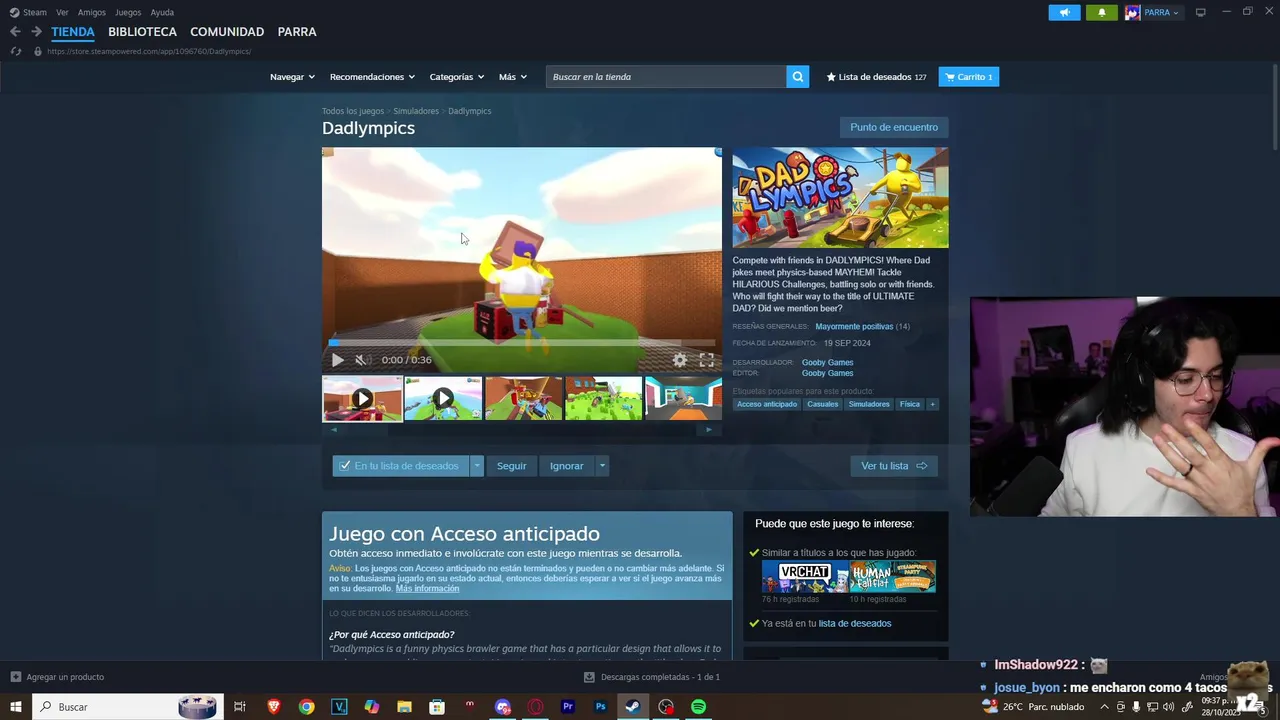Click the Seguir button
This screenshot has height=720, width=1280.
pos(511,466)
